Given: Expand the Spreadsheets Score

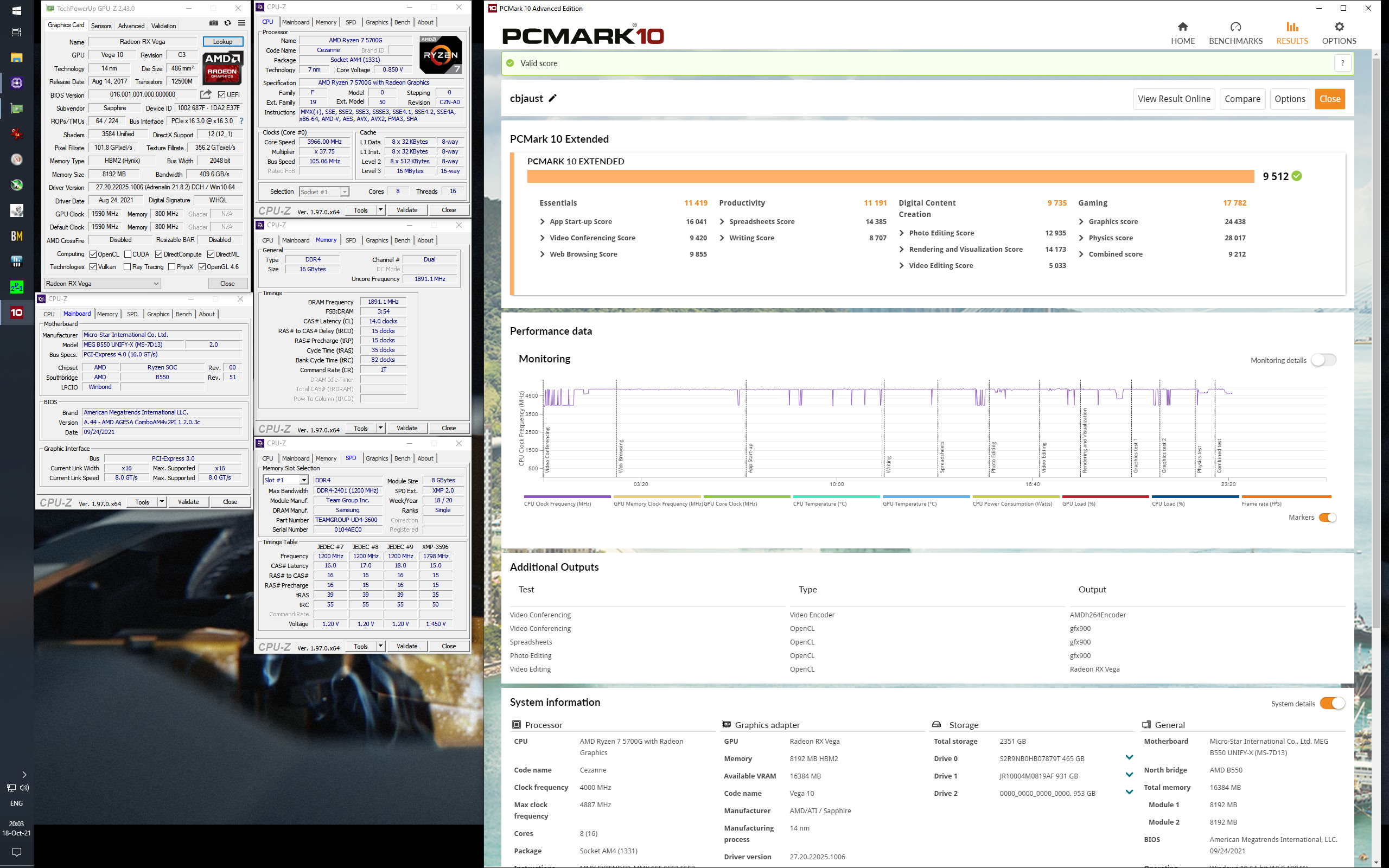Looking at the screenshot, I should (x=722, y=221).
